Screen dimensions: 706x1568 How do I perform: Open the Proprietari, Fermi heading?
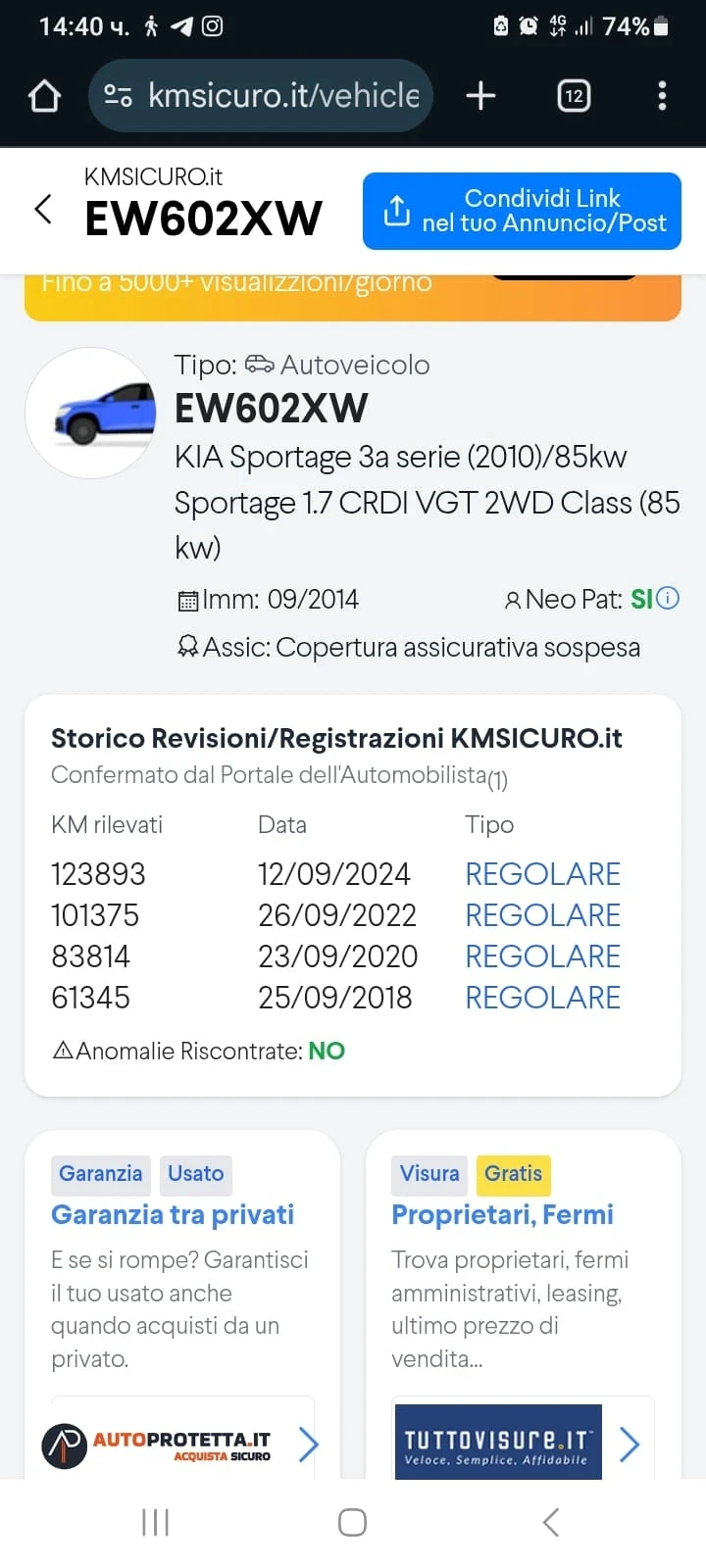click(x=502, y=1215)
